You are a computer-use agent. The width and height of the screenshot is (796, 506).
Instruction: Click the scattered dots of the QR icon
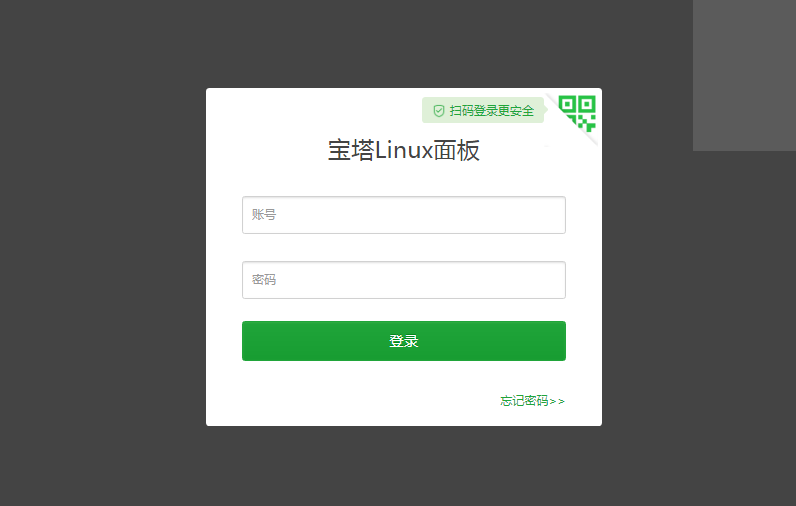pyautogui.click(x=586, y=123)
